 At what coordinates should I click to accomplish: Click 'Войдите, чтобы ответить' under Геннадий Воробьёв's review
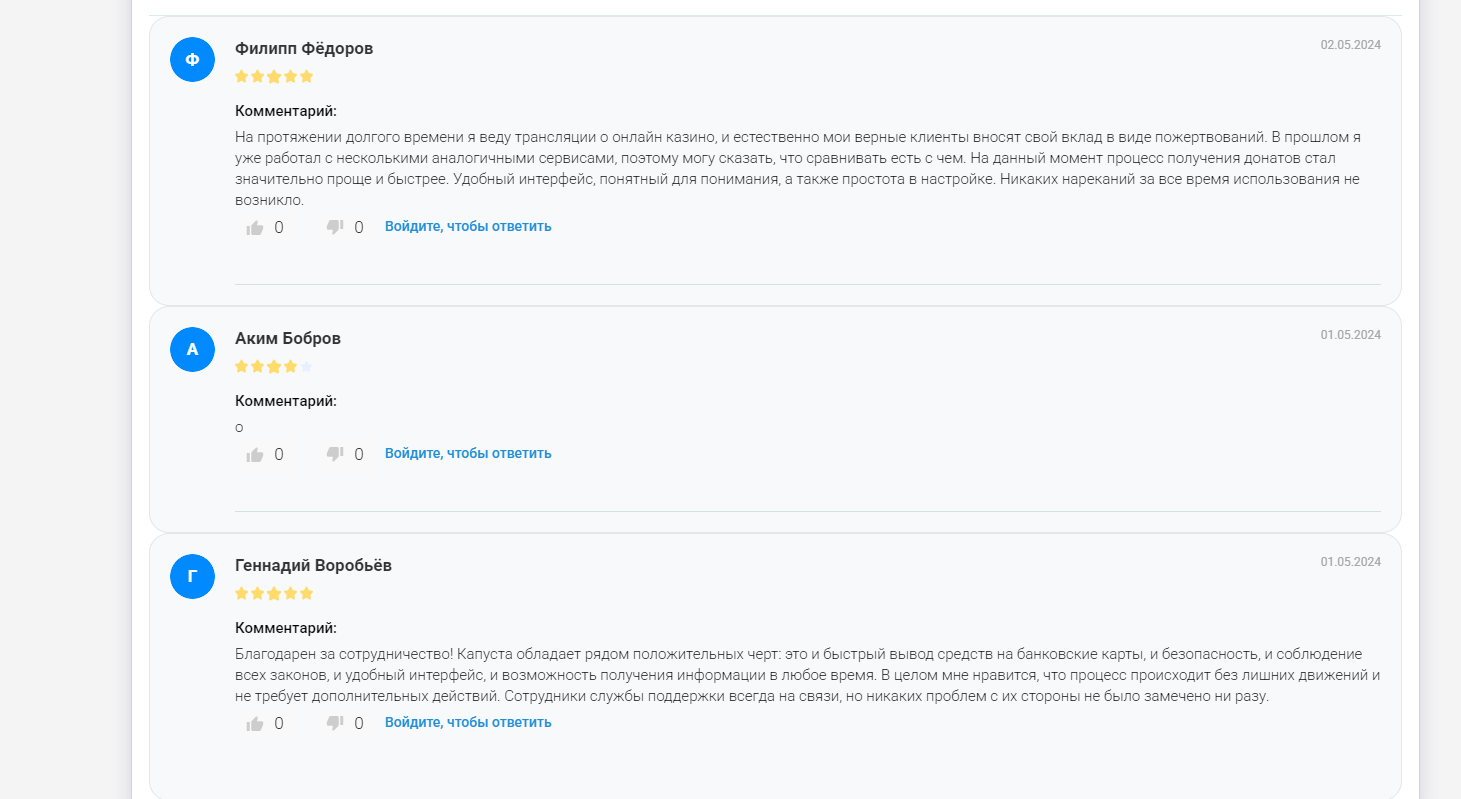[468, 723]
